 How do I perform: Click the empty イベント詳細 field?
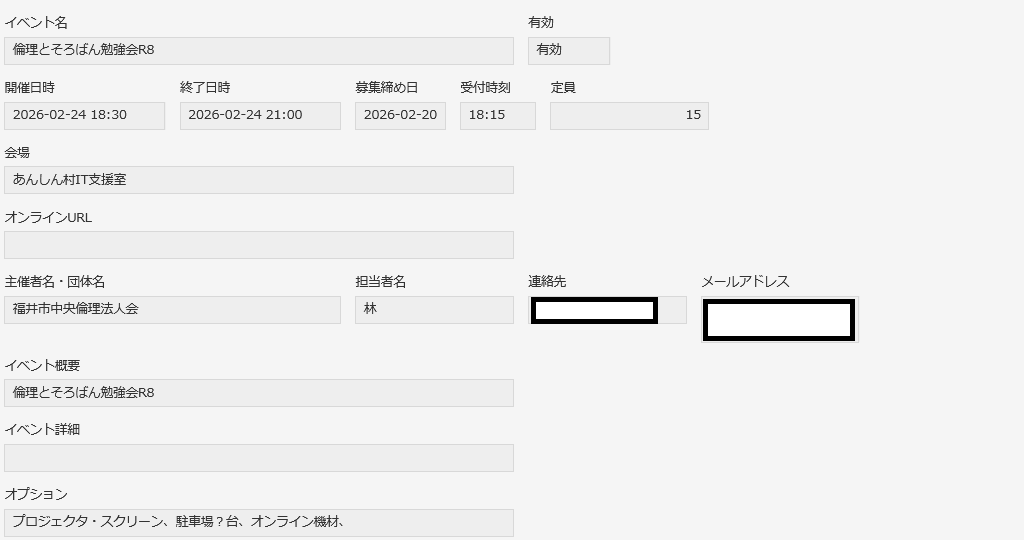coord(259,458)
